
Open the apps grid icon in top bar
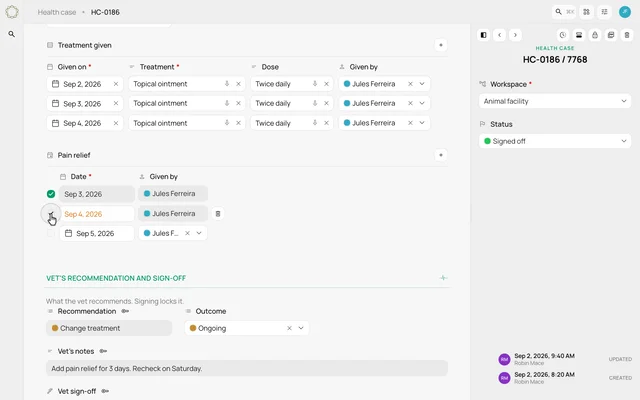point(587,12)
